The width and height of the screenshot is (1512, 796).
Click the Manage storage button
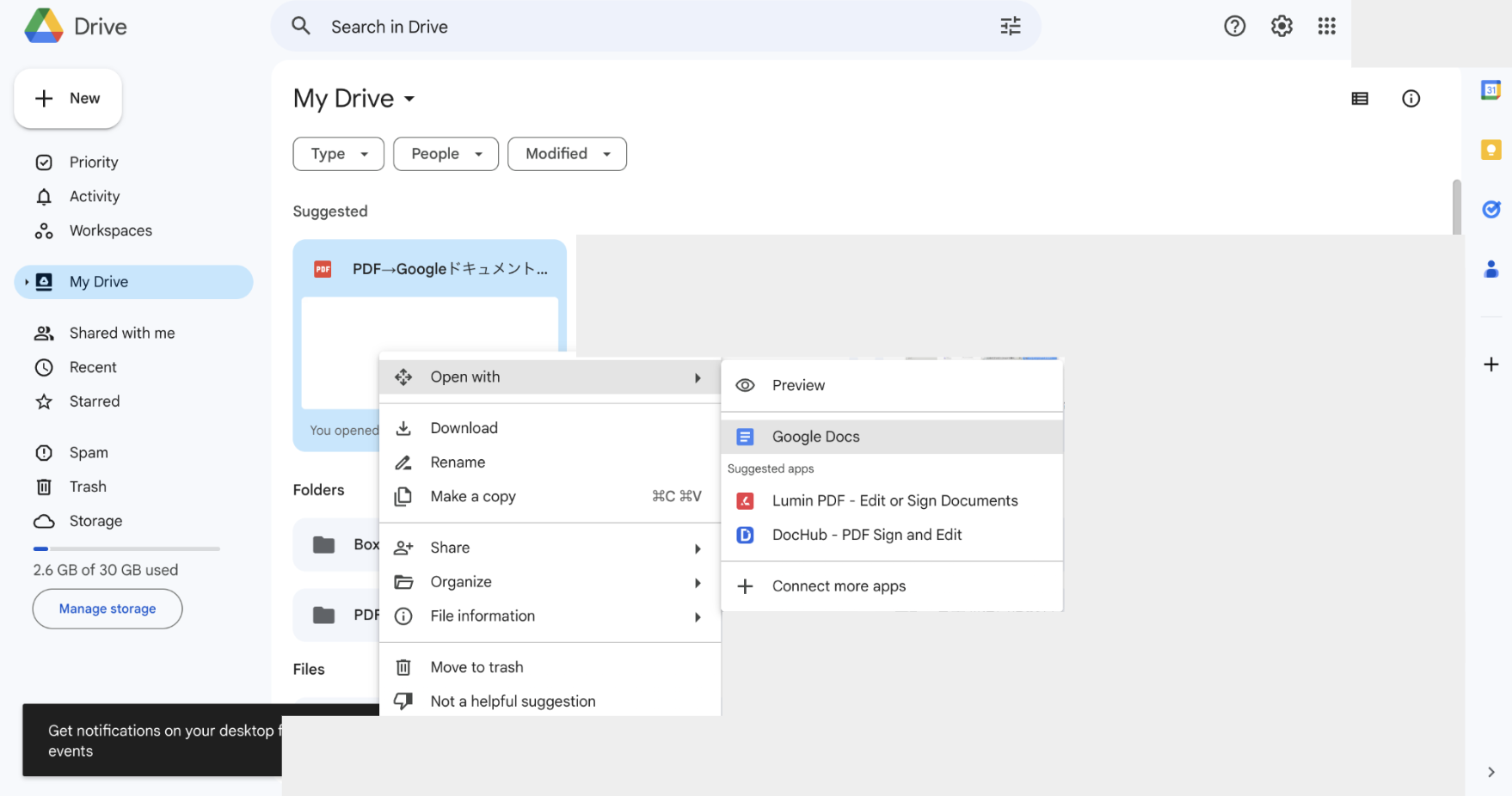click(x=108, y=609)
